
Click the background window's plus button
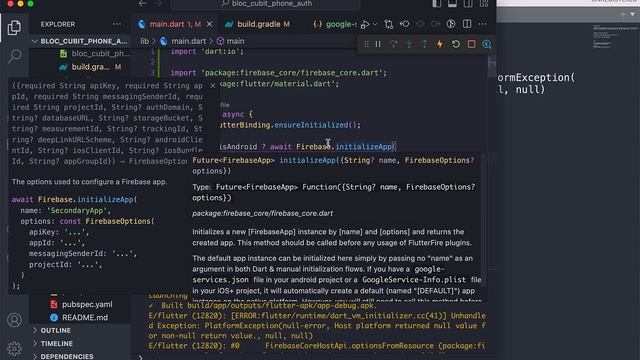623,14
